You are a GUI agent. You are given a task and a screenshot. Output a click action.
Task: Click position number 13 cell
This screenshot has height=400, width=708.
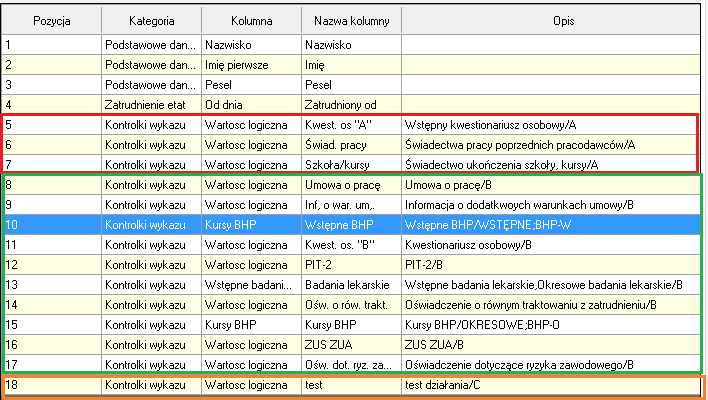pyautogui.click(x=51, y=285)
